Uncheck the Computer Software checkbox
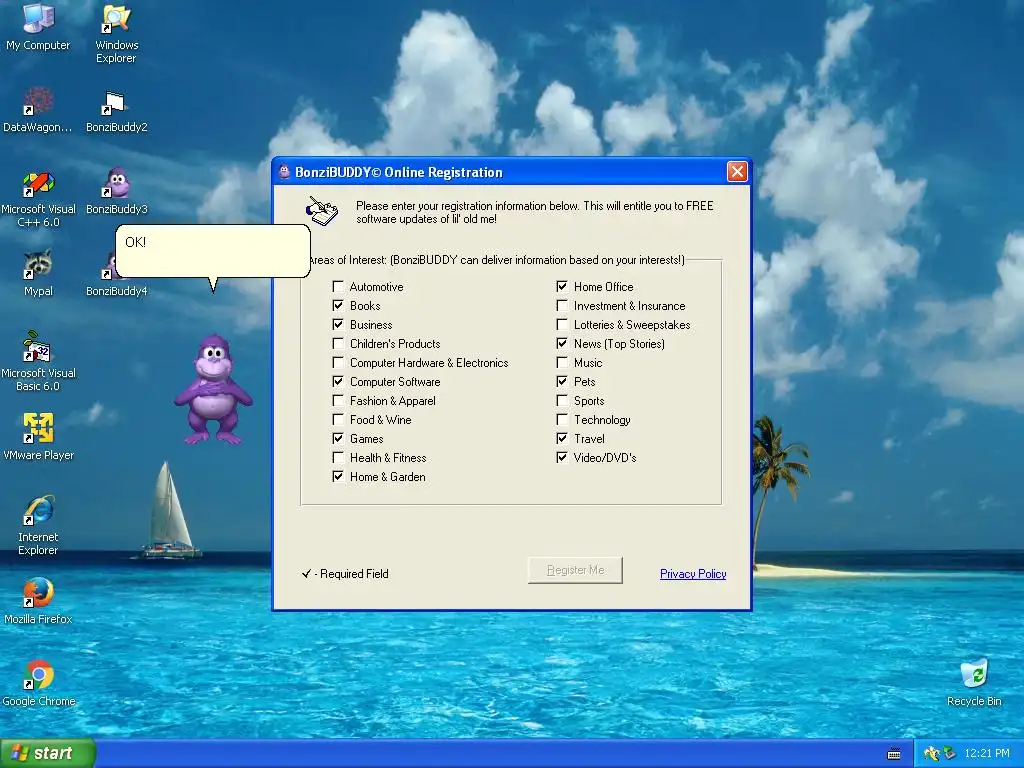The height and width of the screenshot is (768, 1024). 338,381
